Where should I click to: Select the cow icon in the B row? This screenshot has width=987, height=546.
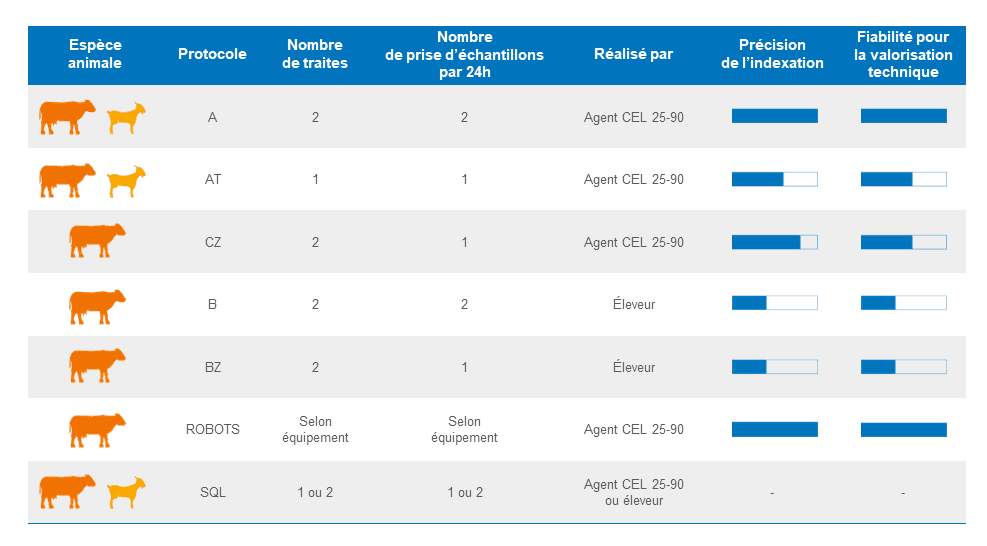click(x=97, y=305)
